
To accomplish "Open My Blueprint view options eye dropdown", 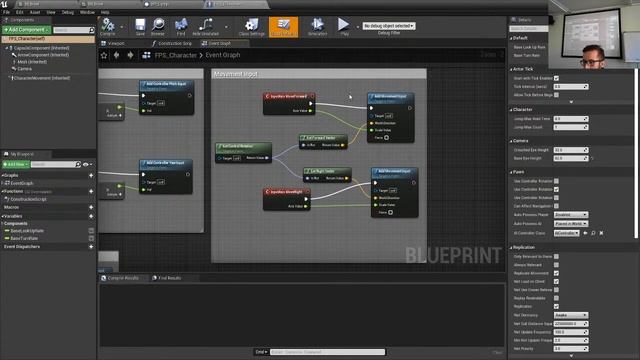I will coord(87,164).
